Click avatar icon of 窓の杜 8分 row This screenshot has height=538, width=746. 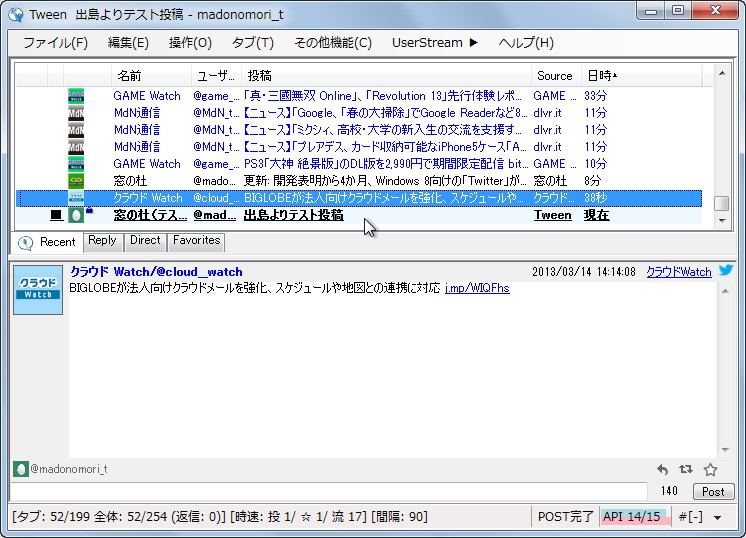(76, 181)
